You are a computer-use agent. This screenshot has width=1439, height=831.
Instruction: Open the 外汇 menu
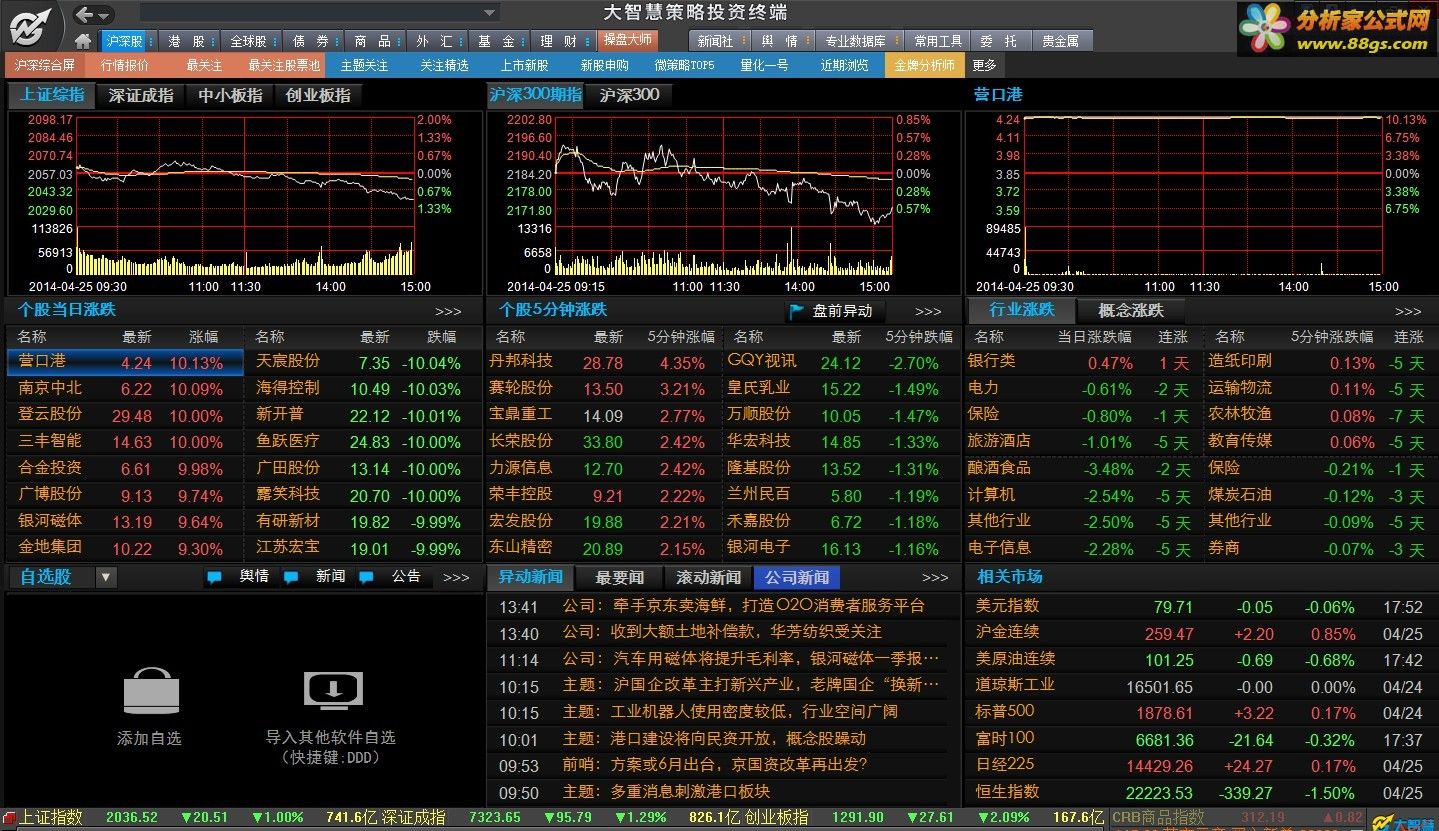point(435,41)
